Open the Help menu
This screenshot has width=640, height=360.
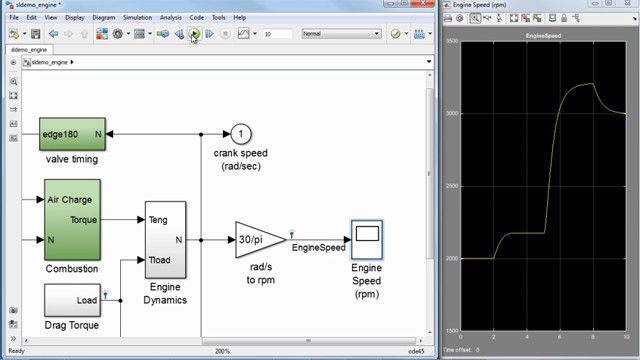coord(240,18)
